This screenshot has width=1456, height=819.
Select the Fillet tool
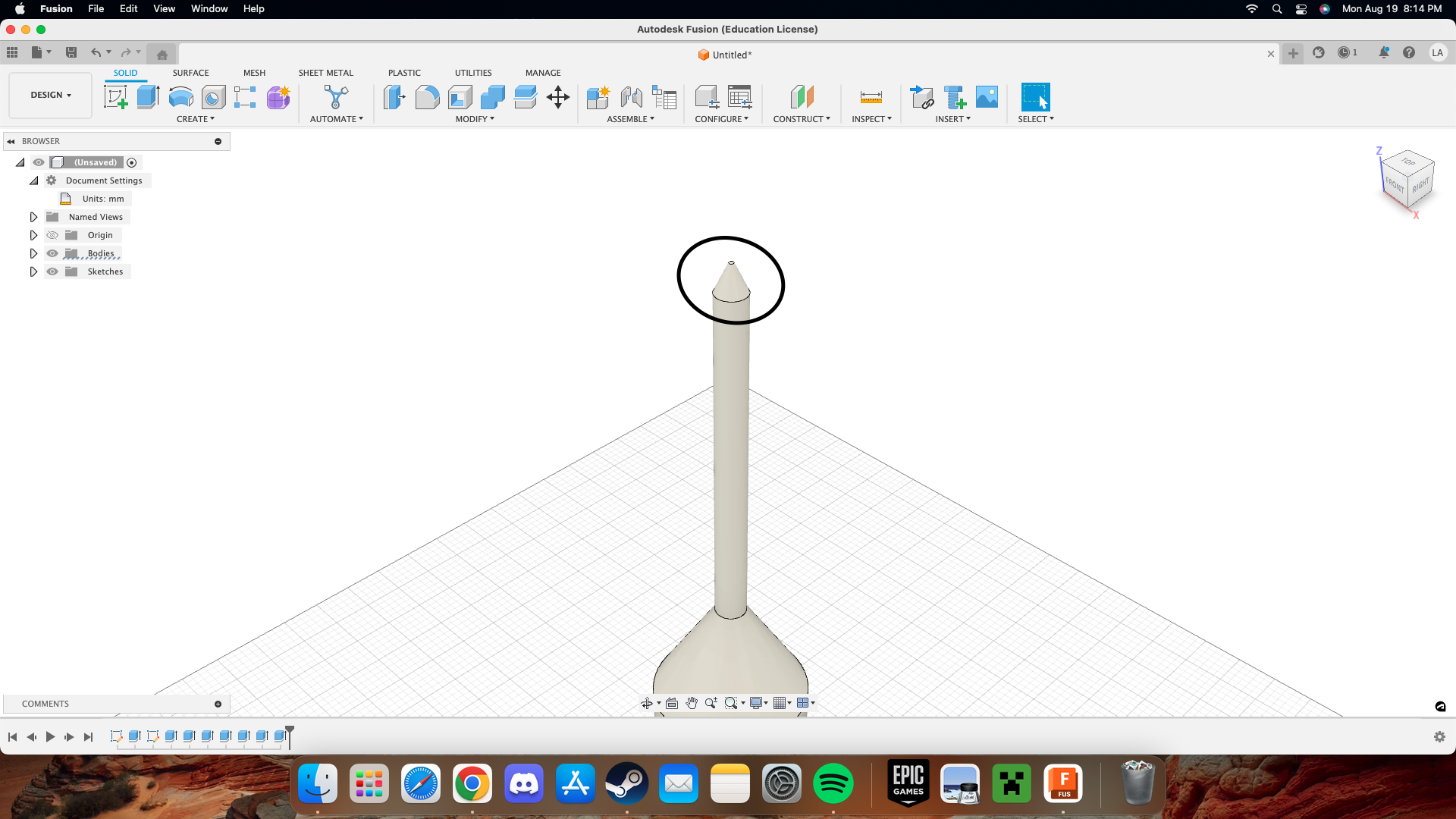tap(427, 97)
